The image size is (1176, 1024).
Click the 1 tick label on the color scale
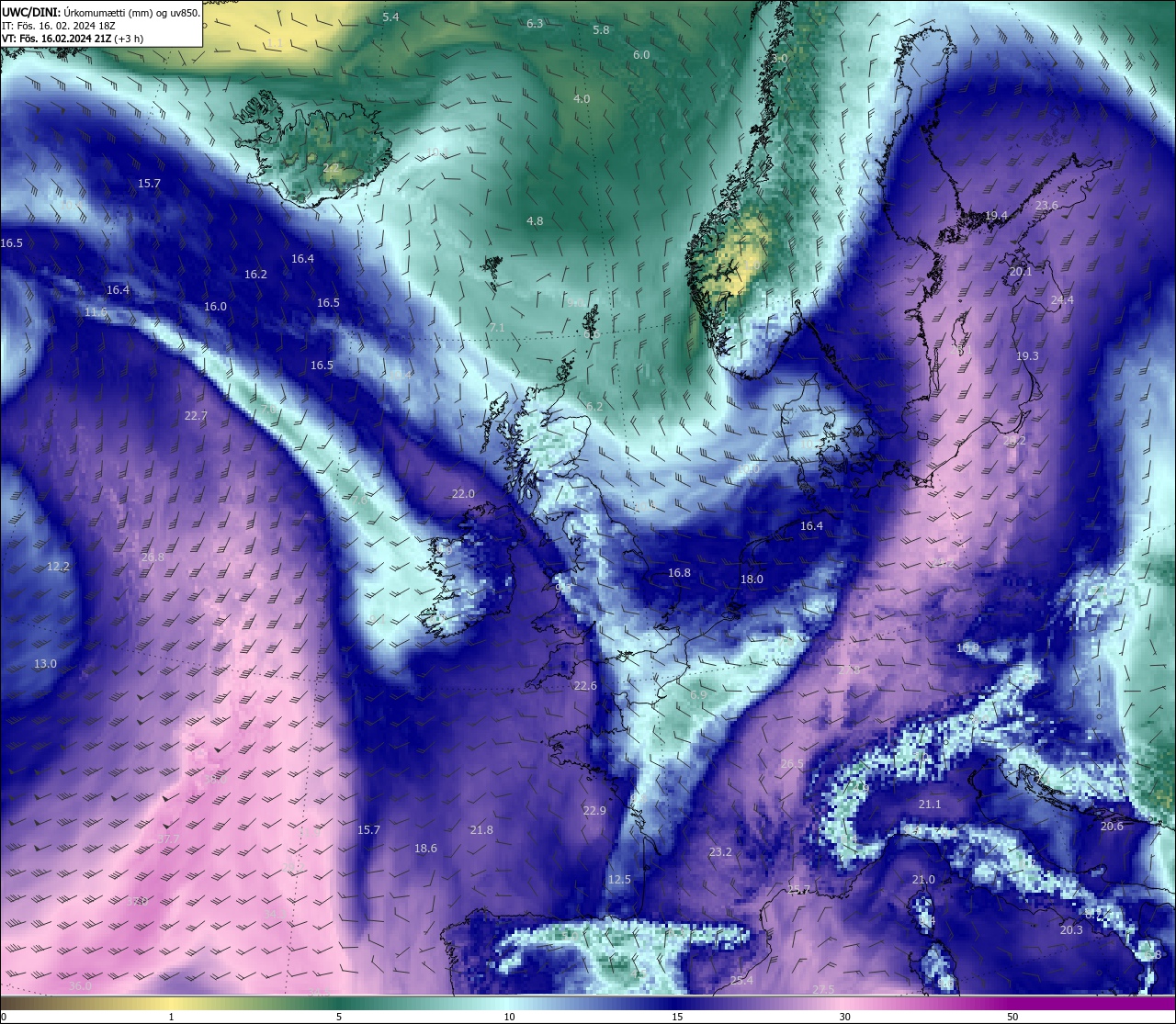click(x=171, y=1017)
